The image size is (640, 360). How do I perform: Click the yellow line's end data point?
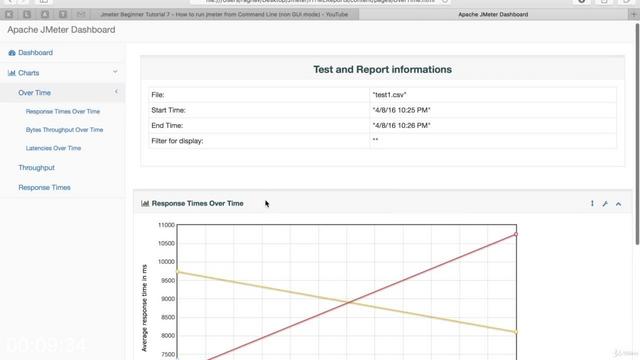tap(516, 332)
